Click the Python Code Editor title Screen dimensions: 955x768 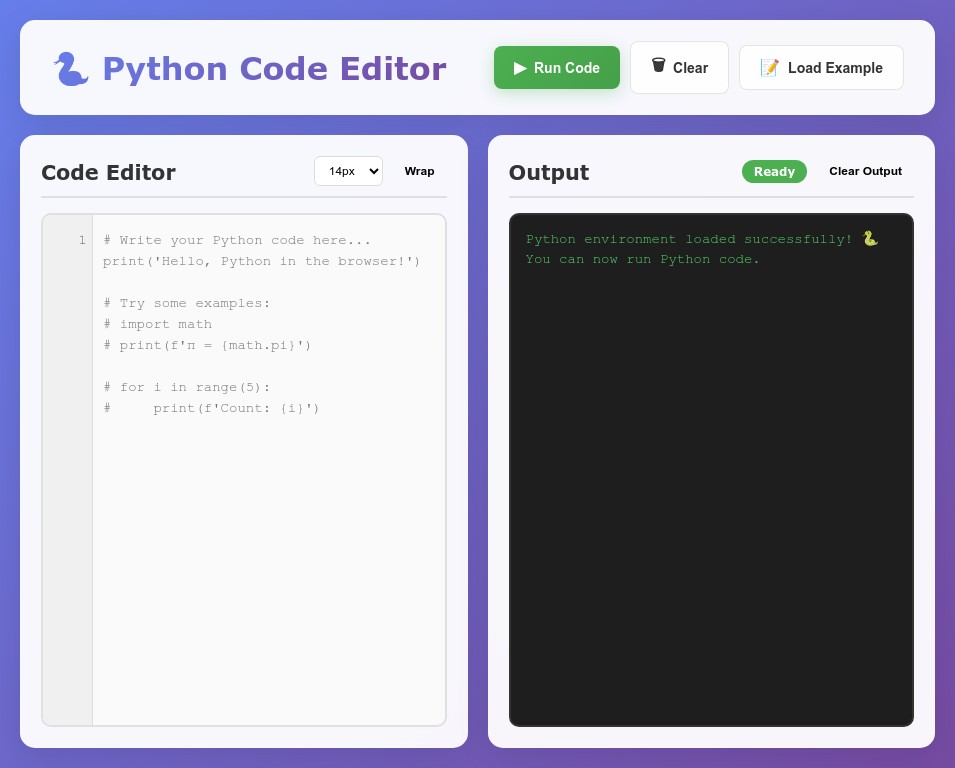(275, 68)
